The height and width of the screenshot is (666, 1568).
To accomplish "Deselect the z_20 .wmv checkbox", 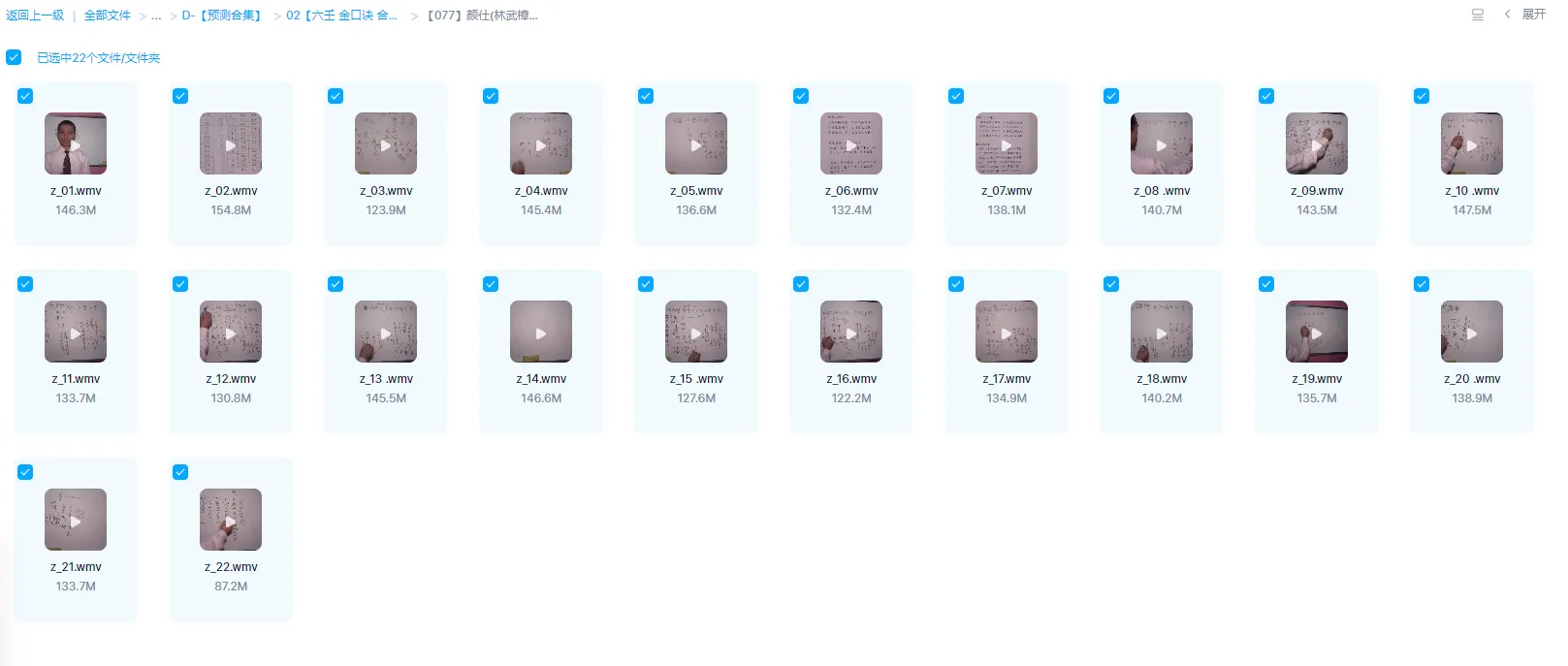I will pyautogui.click(x=1422, y=284).
